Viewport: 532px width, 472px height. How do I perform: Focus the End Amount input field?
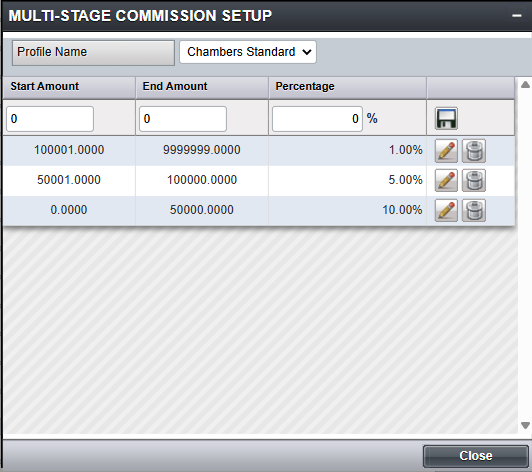183,119
